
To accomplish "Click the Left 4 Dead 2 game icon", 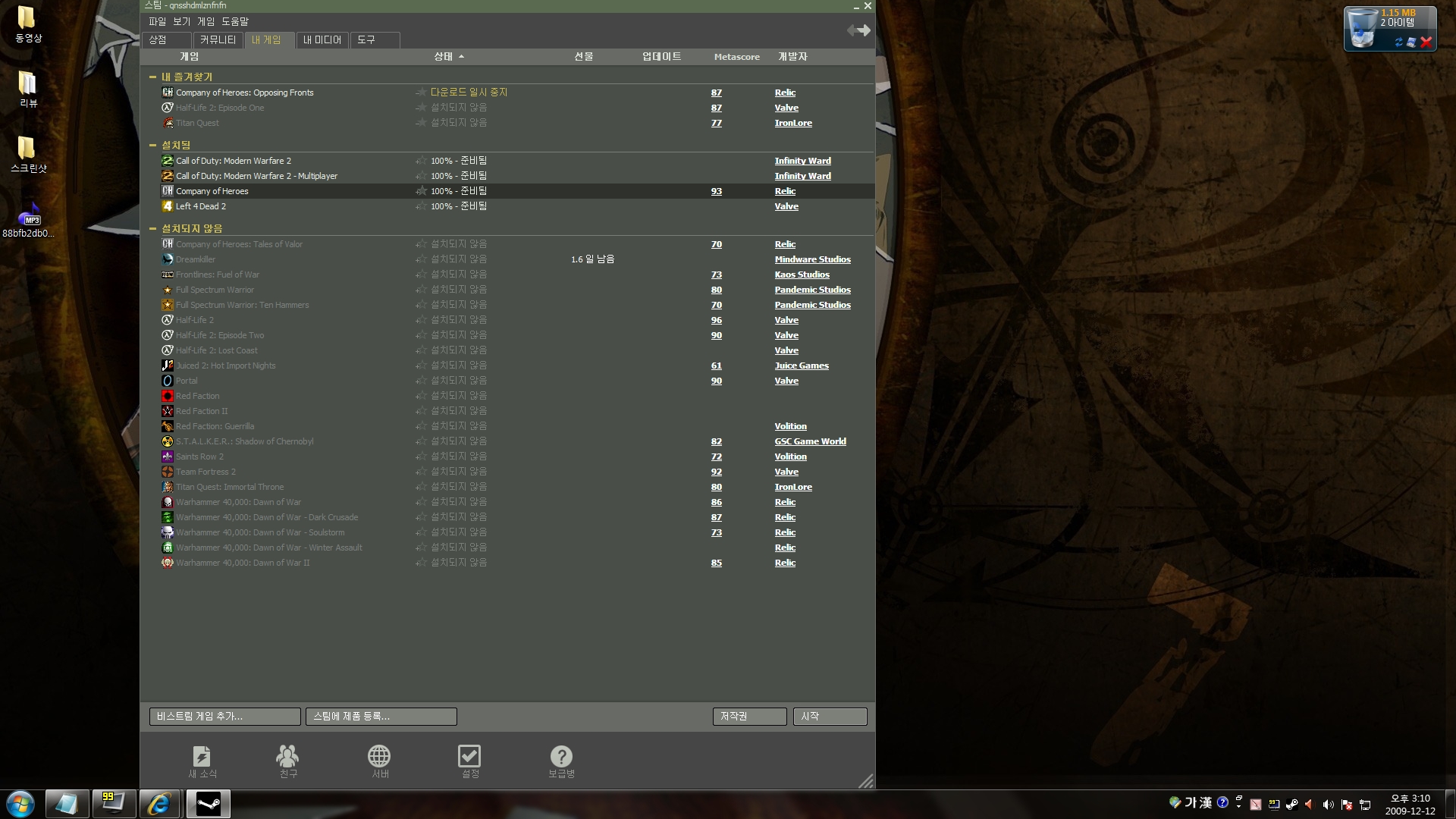I will pyautogui.click(x=168, y=206).
